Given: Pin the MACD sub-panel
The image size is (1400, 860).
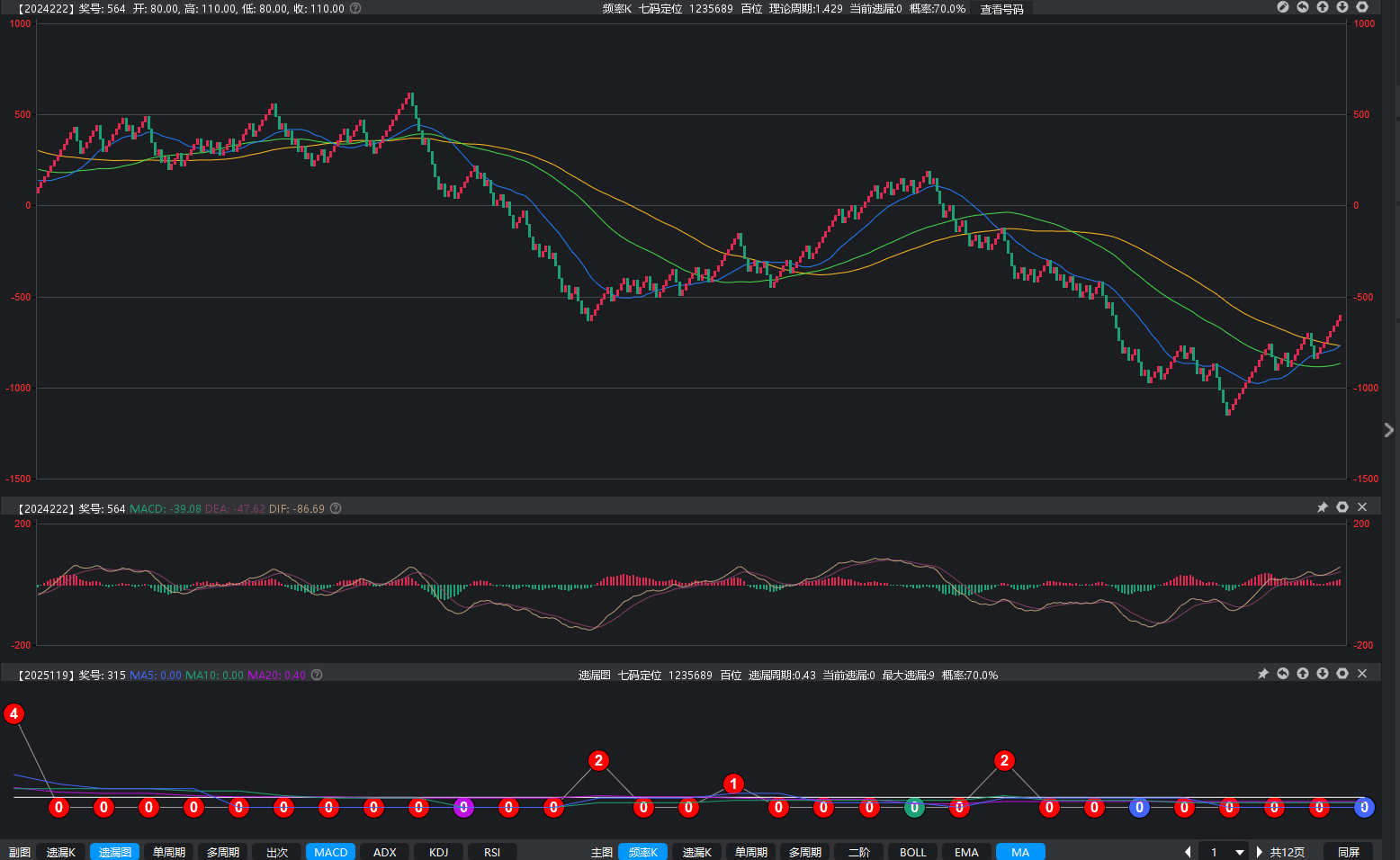Looking at the screenshot, I should 1323,507.
